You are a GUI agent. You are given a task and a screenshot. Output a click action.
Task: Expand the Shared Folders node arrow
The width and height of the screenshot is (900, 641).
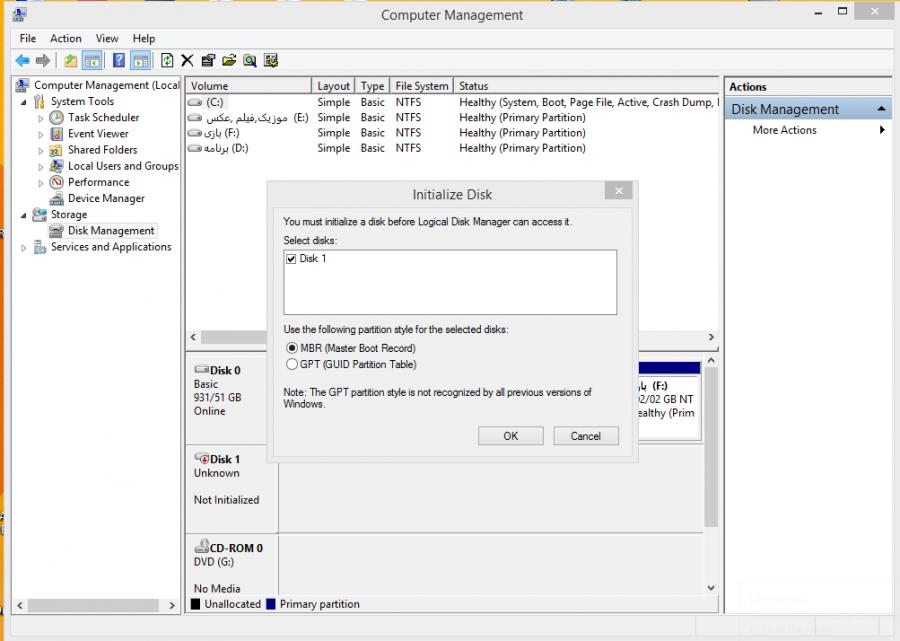41,150
